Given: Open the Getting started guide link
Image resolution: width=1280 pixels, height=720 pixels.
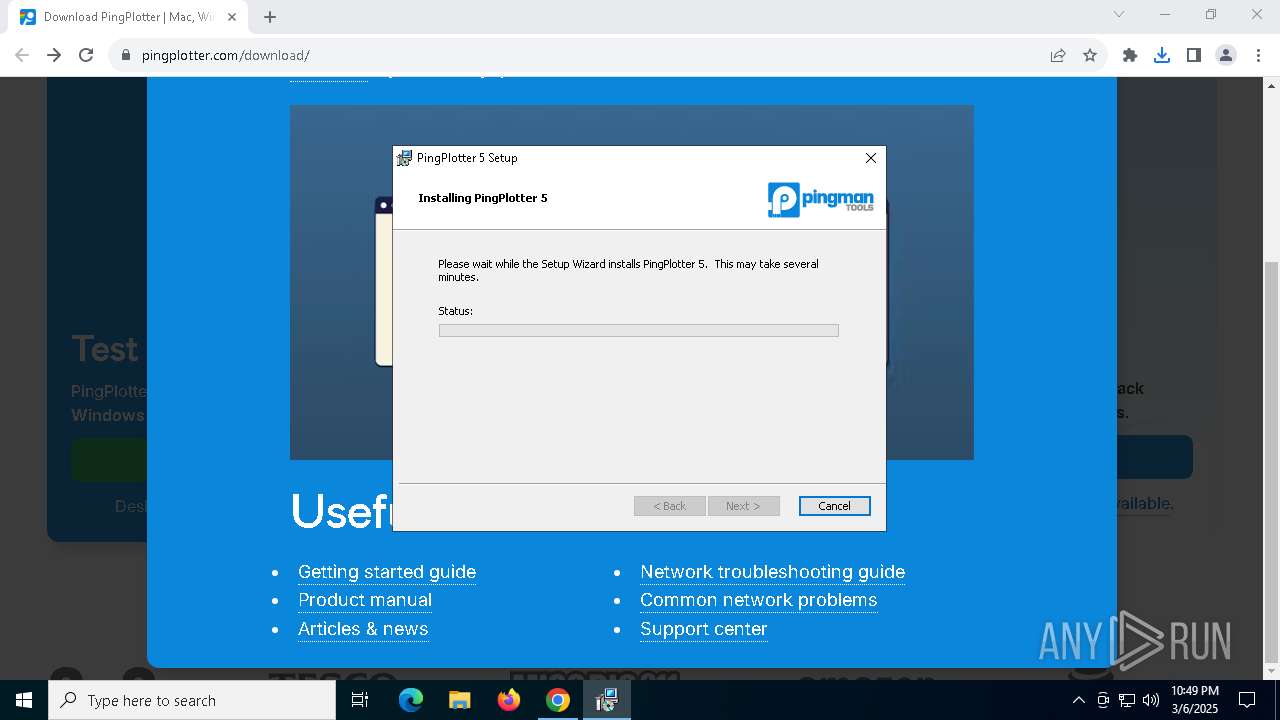Looking at the screenshot, I should 387,572.
